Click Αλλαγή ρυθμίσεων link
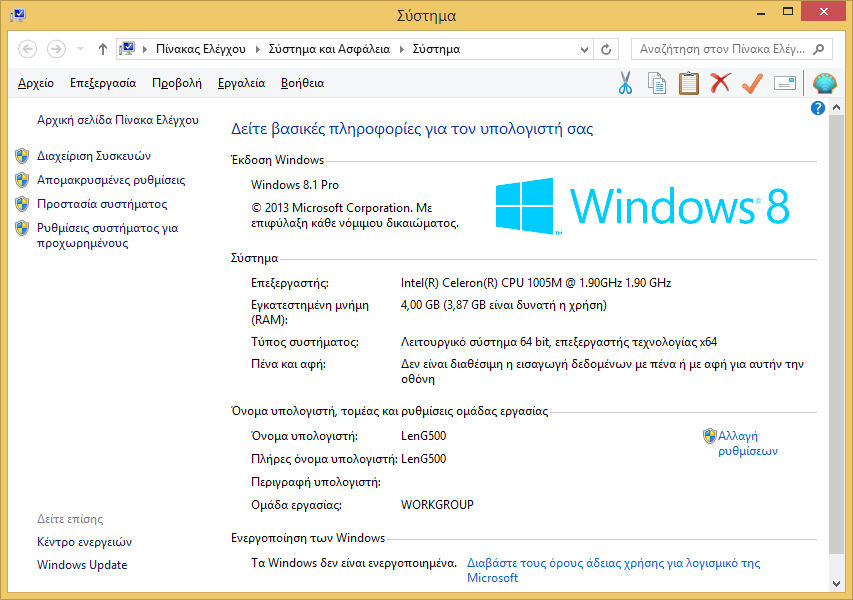The height and width of the screenshot is (600, 853). pyautogui.click(x=748, y=443)
